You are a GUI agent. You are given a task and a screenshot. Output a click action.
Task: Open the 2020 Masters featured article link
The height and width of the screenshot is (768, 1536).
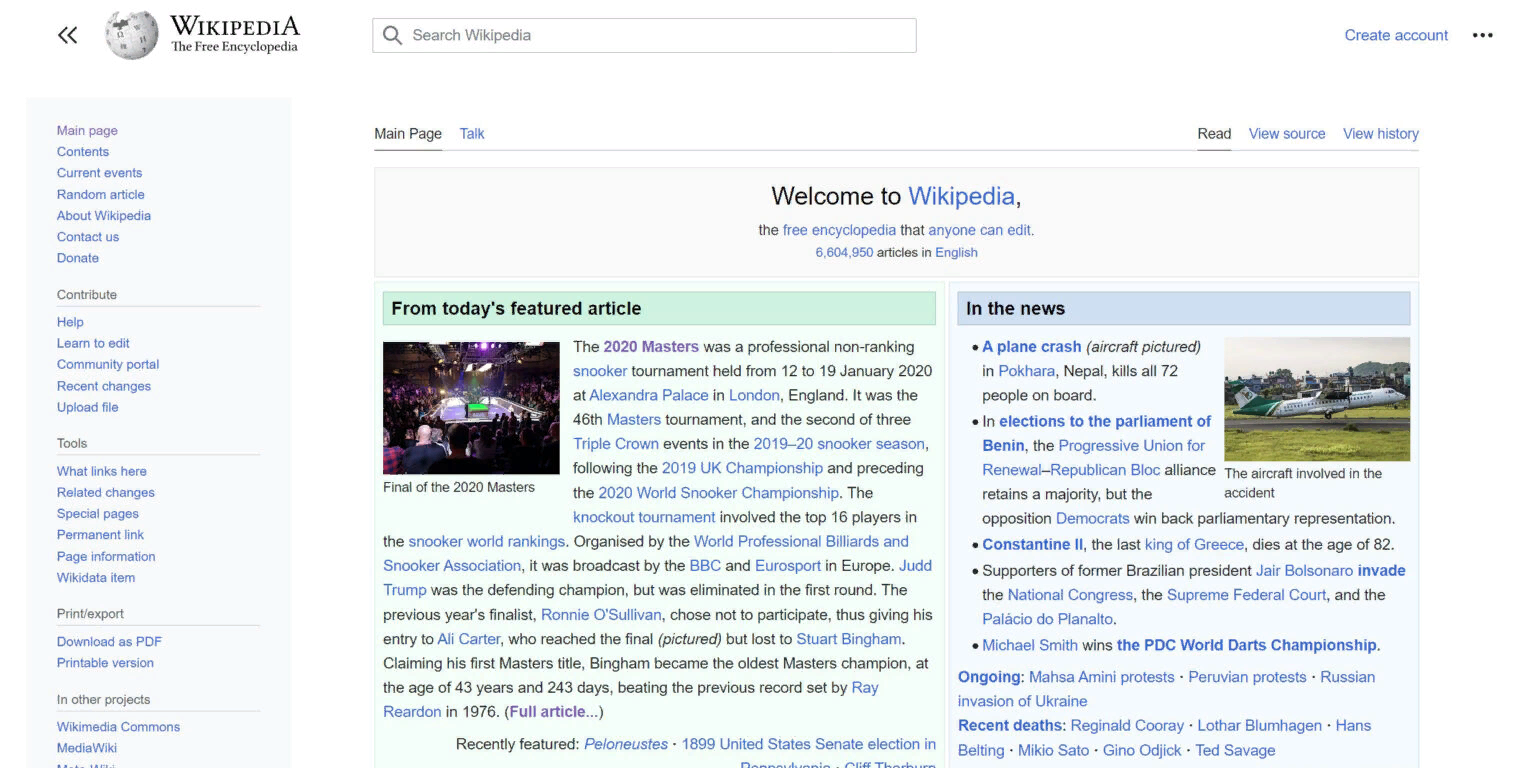(651, 347)
